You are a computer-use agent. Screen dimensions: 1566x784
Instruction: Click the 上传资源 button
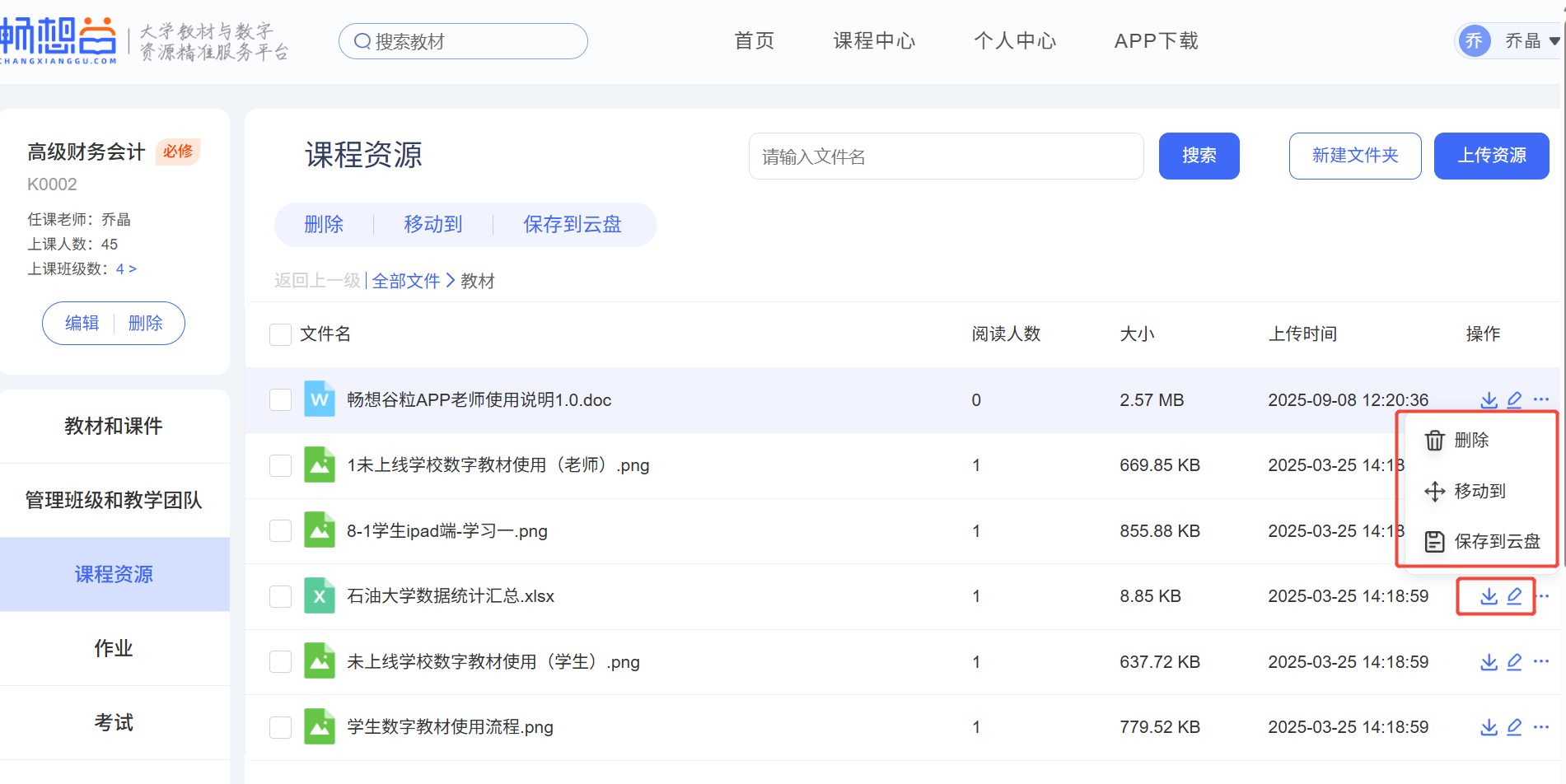1491,156
